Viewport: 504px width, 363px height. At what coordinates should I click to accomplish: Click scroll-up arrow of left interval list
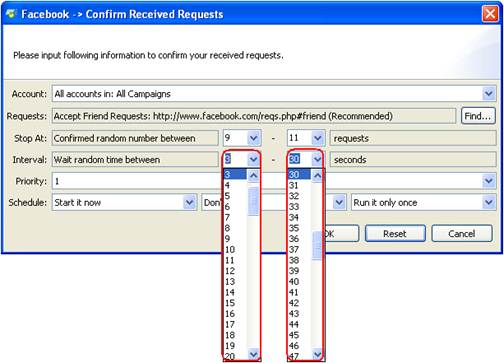(253, 175)
